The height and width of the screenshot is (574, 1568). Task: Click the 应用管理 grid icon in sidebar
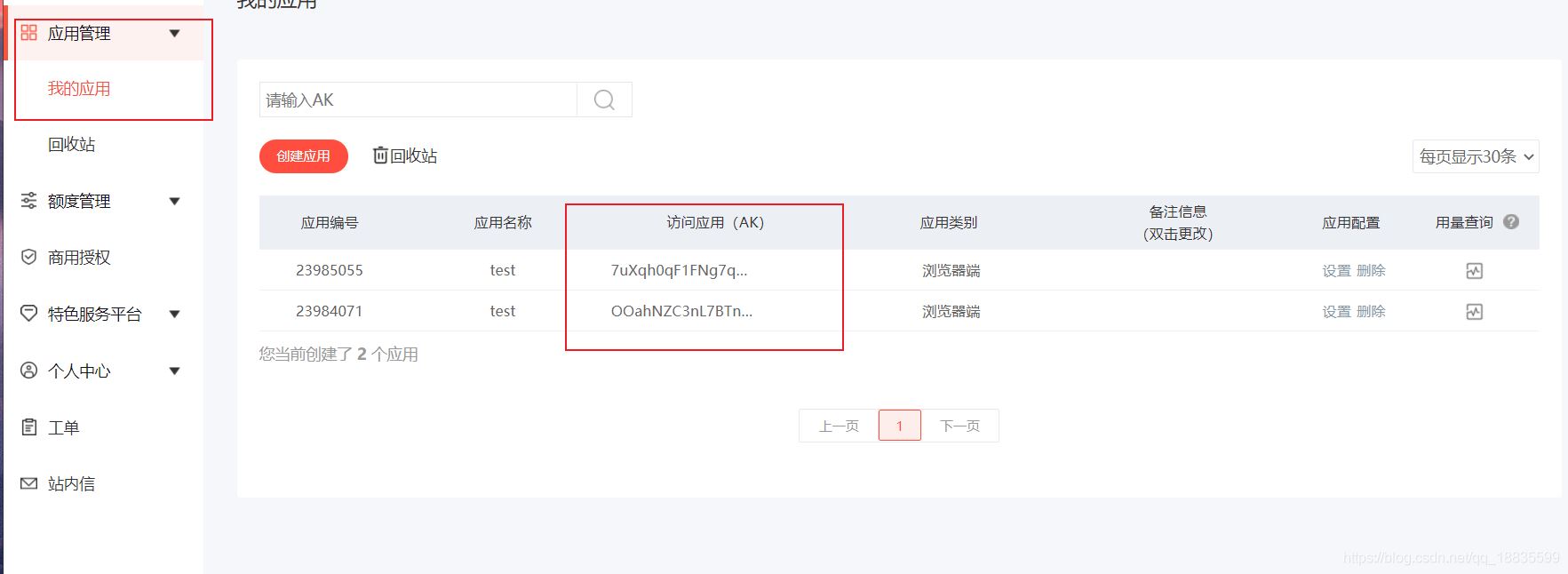pyautogui.click(x=29, y=33)
